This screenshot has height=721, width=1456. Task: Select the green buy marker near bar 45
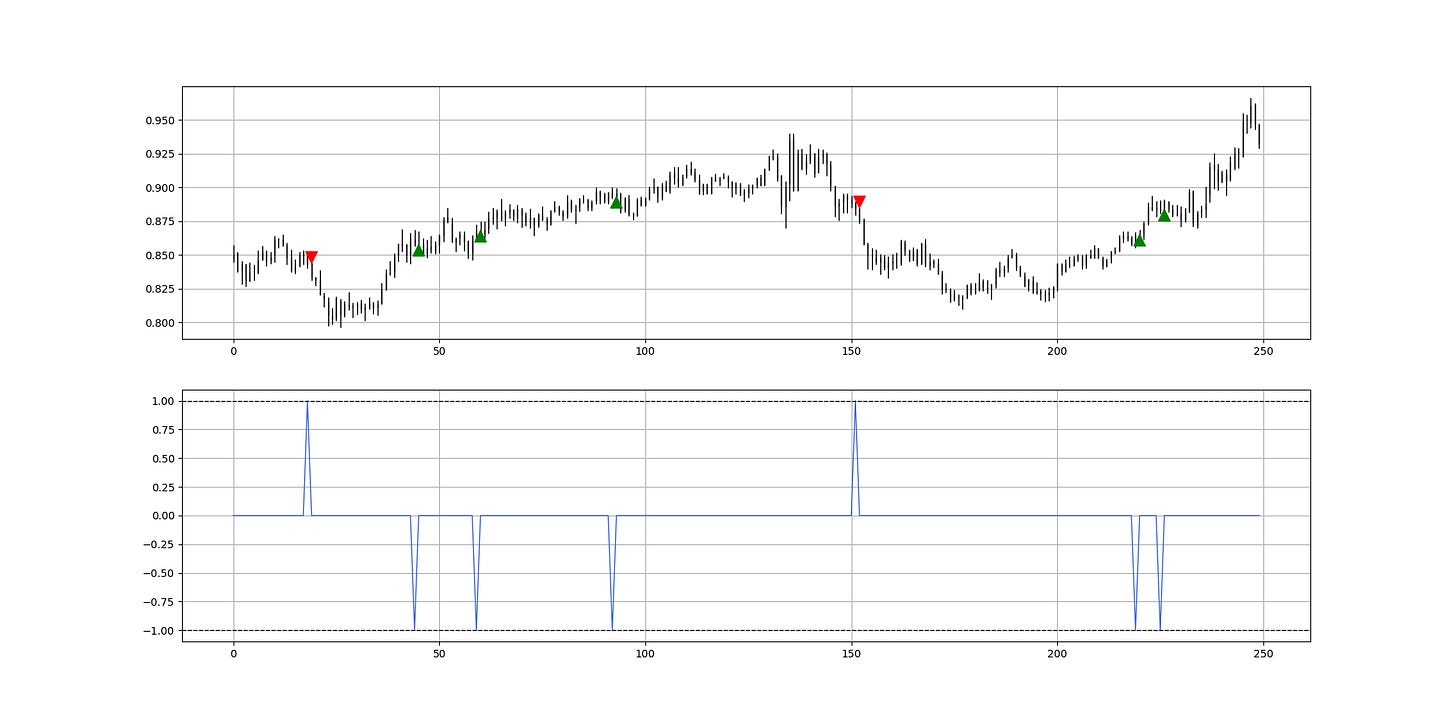pos(419,250)
